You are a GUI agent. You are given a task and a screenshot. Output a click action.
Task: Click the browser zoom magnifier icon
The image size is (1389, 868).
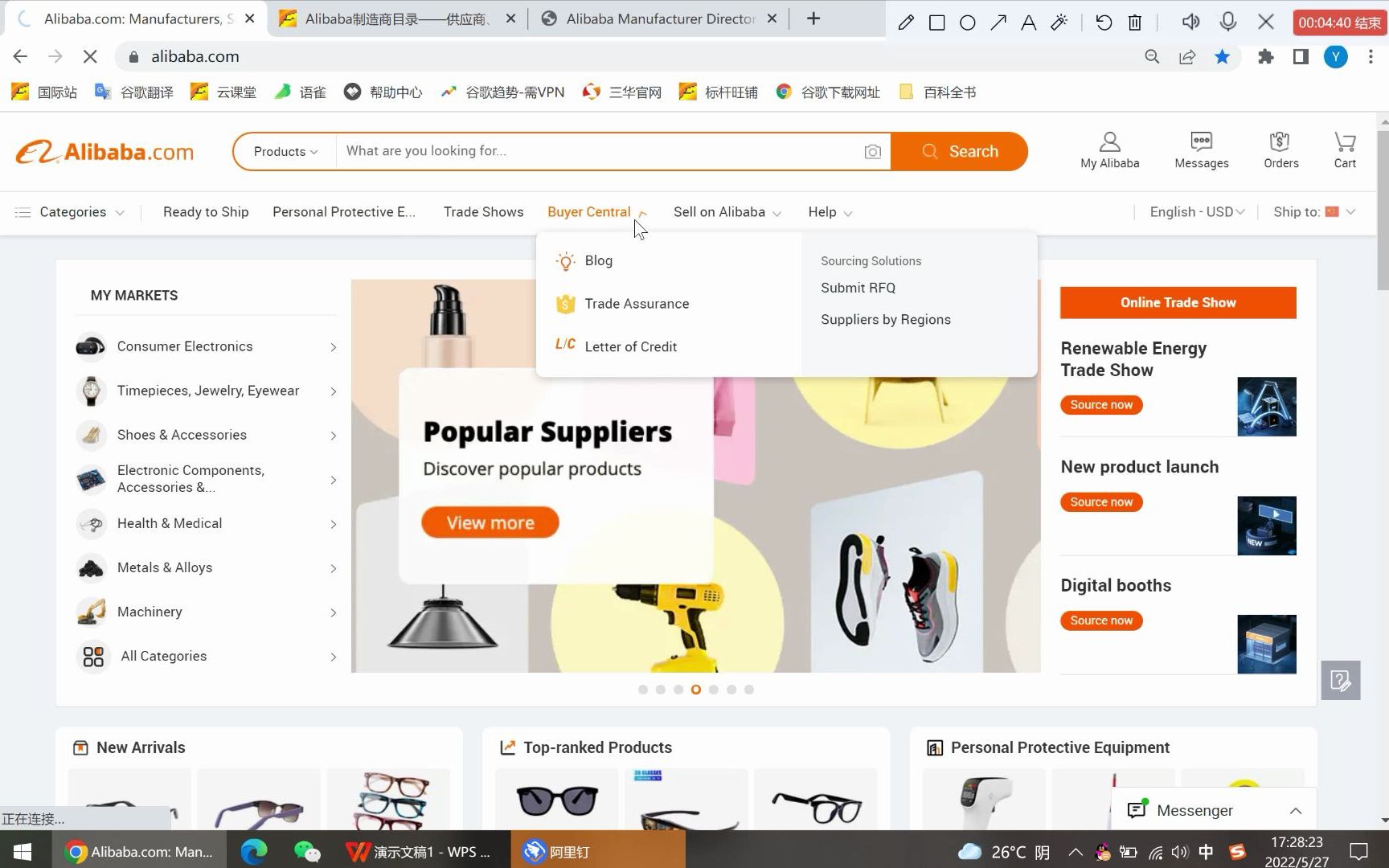[x=1152, y=56]
